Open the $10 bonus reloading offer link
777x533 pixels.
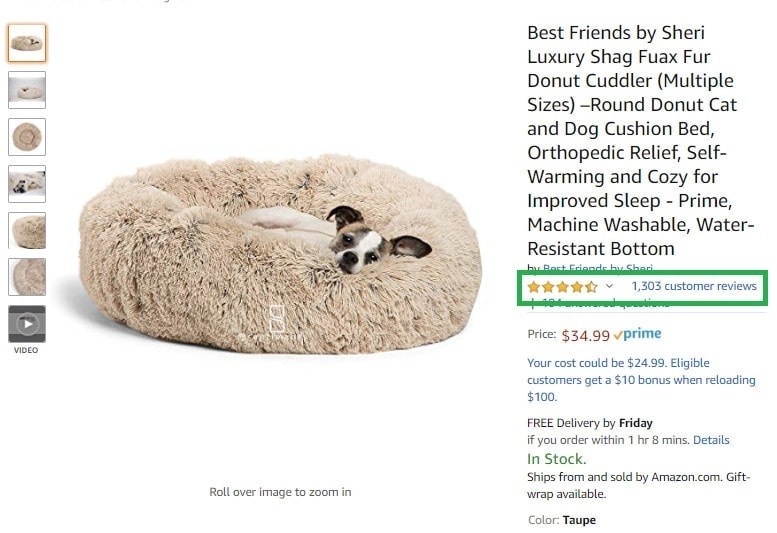pyautogui.click(x=641, y=380)
